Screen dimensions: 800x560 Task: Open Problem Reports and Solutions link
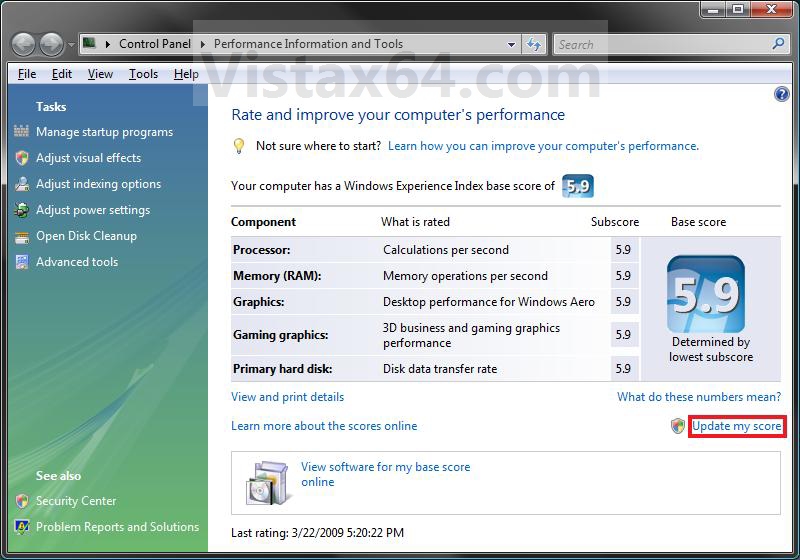click(x=117, y=527)
